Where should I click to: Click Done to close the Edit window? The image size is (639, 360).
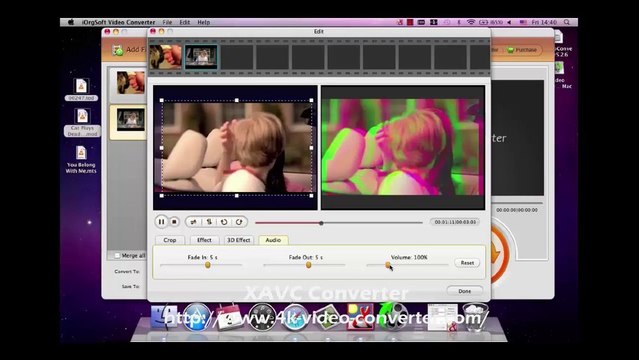point(465,291)
